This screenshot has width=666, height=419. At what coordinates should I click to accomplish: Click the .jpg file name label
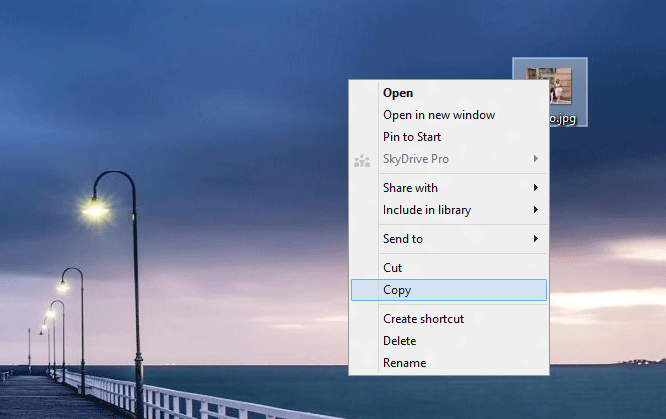click(x=565, y=118)
